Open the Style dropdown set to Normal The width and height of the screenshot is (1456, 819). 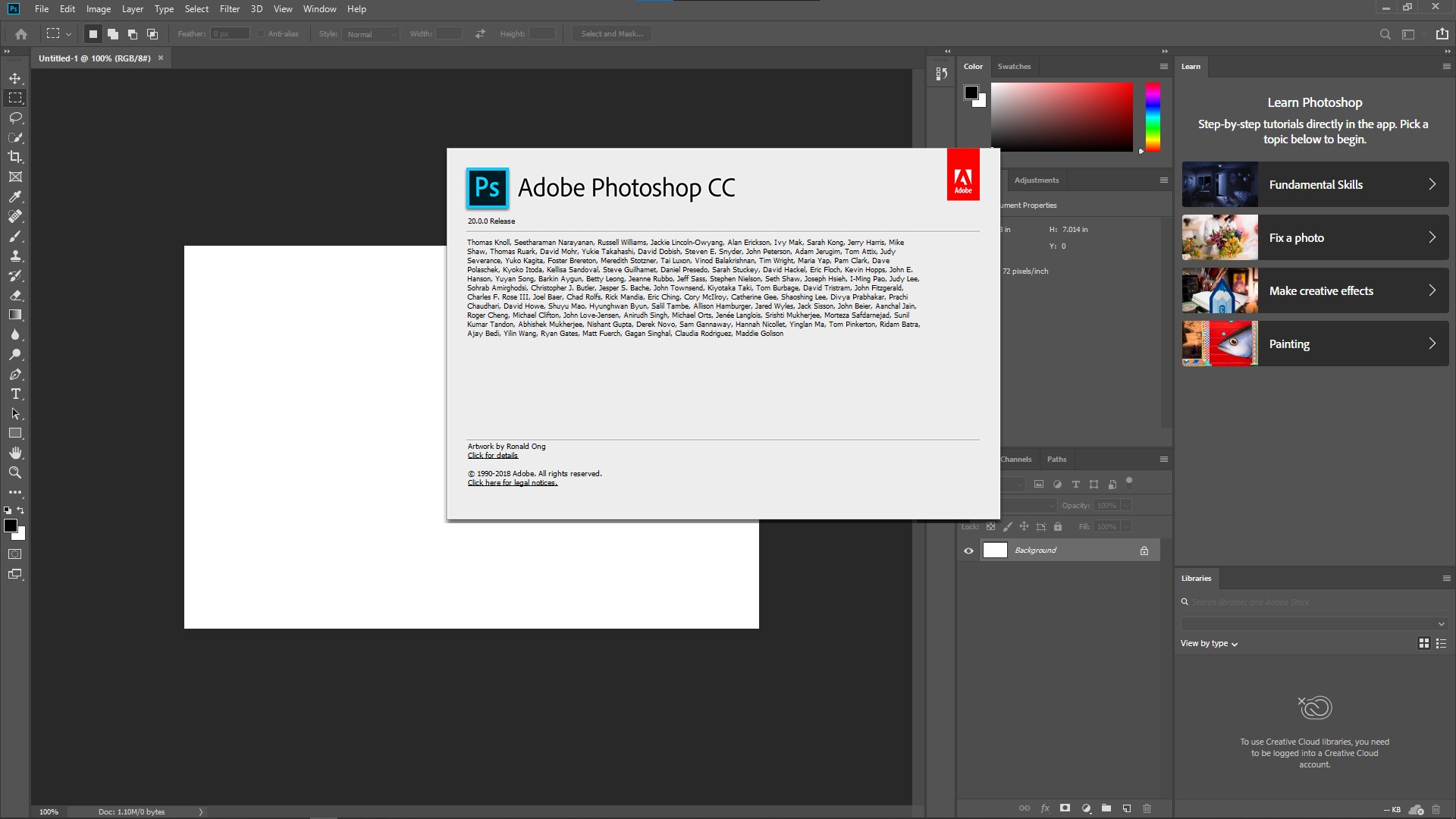371,34
